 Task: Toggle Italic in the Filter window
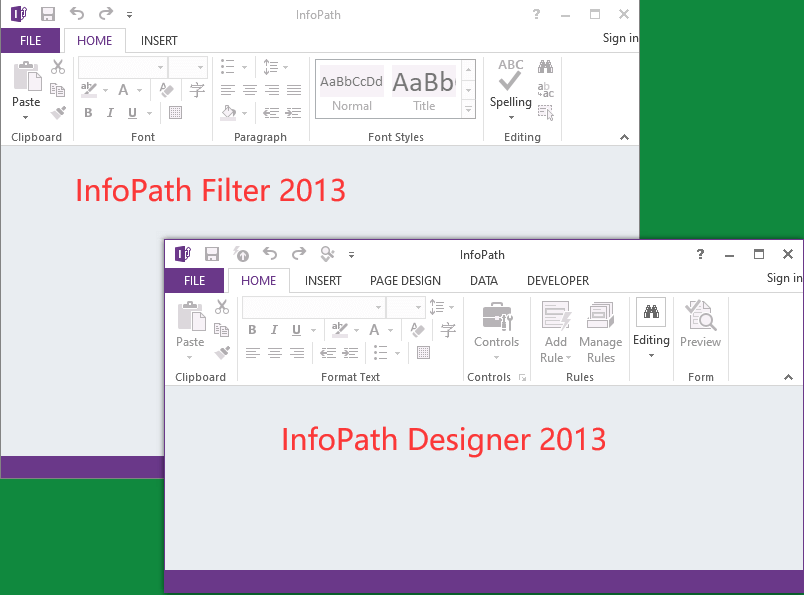[110, 113]
